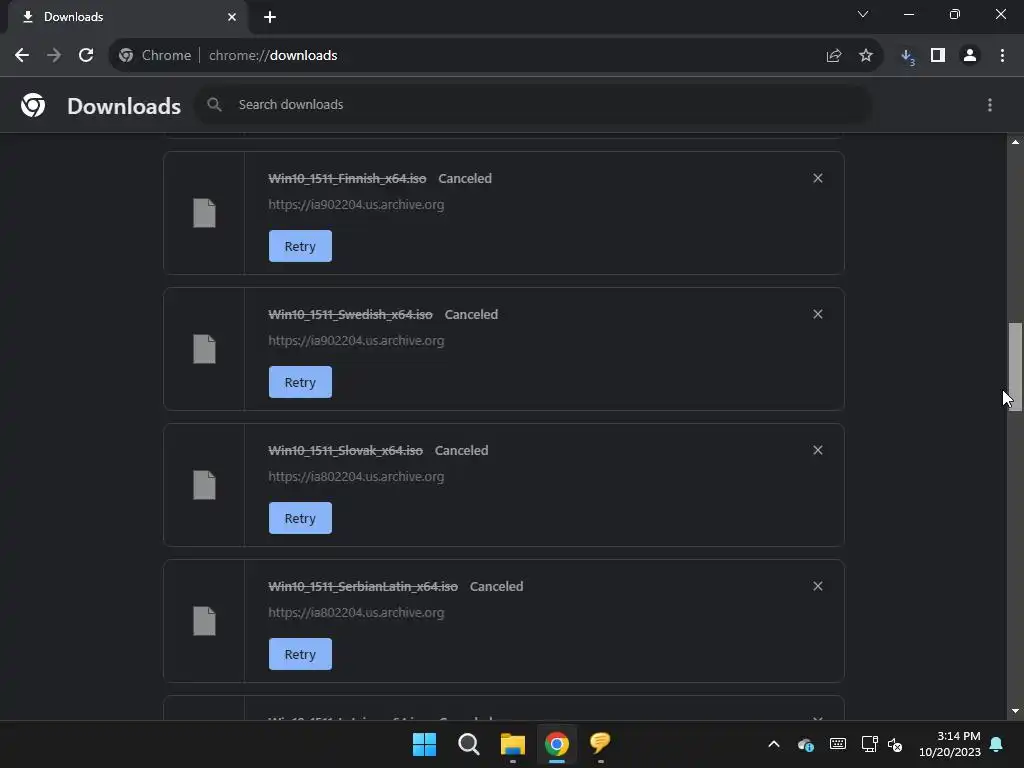Open Slovak ISO source link ia802204.us.archive.org
The width and height of the screenshot is (1024, 768).
356,476
